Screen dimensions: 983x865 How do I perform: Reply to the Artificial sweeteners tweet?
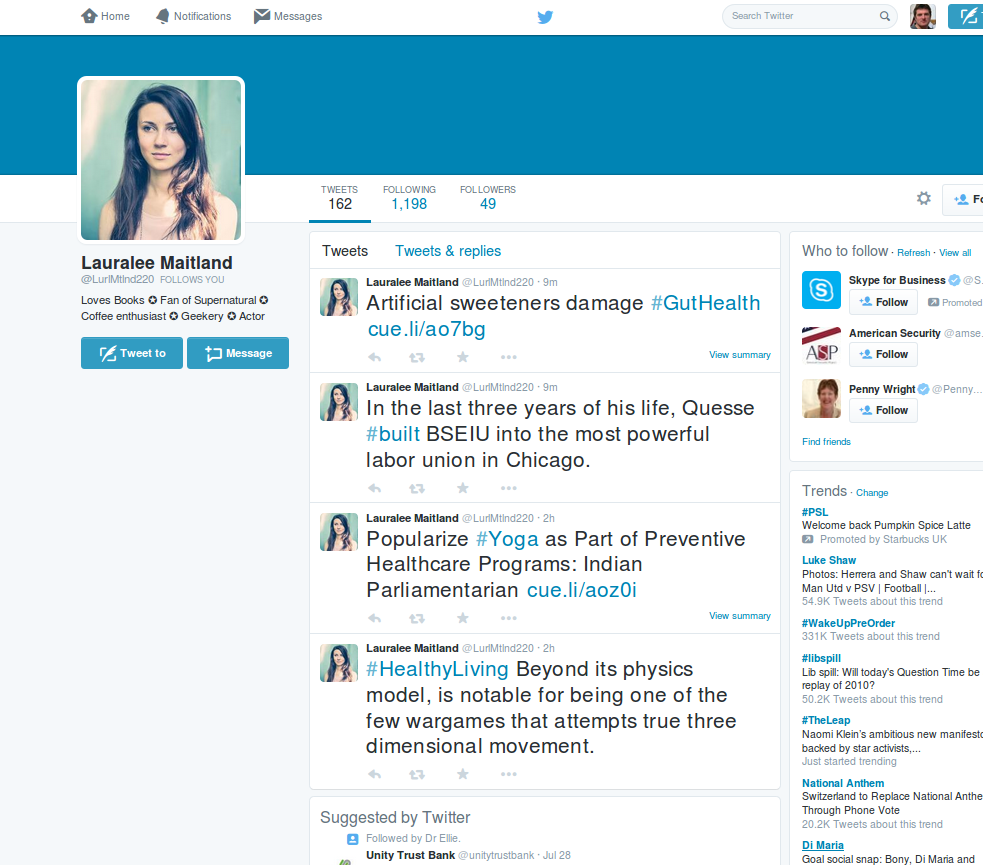(x=375, y=357)
